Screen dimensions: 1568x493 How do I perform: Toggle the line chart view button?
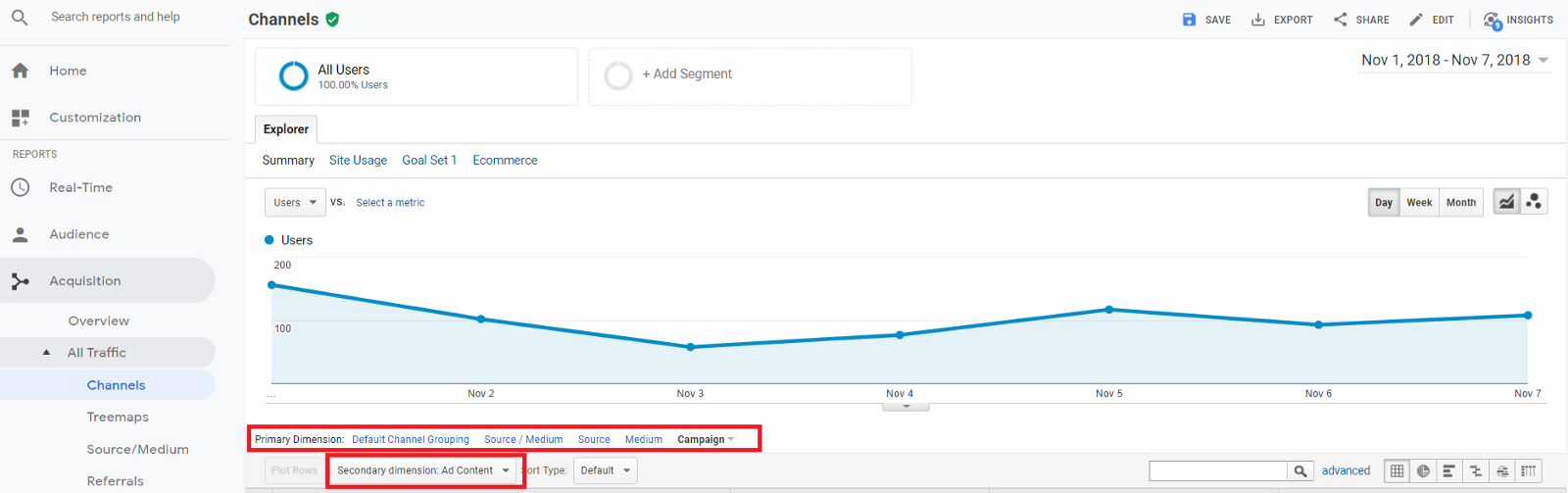click(1506, 202)
